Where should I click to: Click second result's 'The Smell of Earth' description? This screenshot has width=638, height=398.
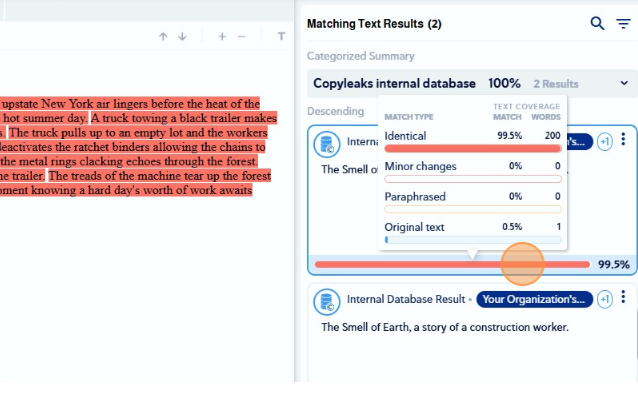click(445, 327)
